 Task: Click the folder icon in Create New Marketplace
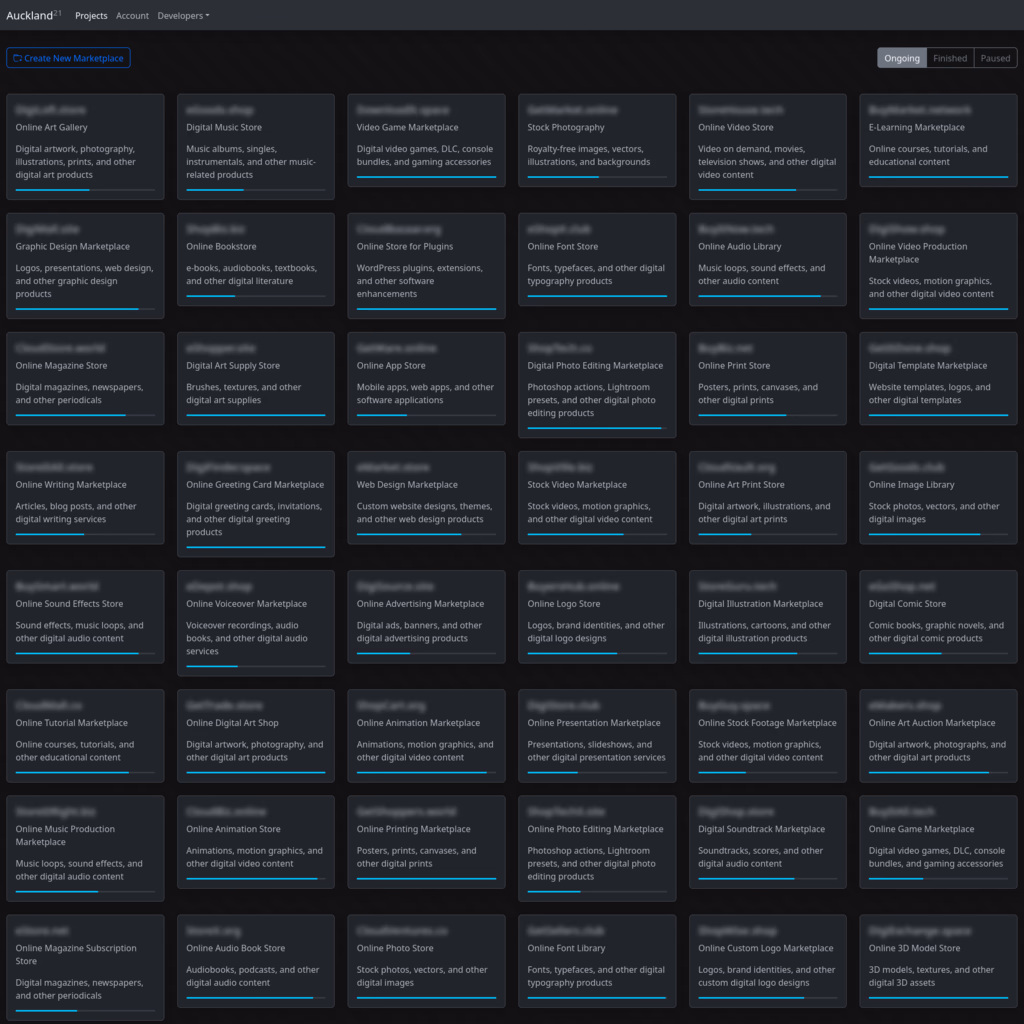pyautogui.click(x=17, y=58)
